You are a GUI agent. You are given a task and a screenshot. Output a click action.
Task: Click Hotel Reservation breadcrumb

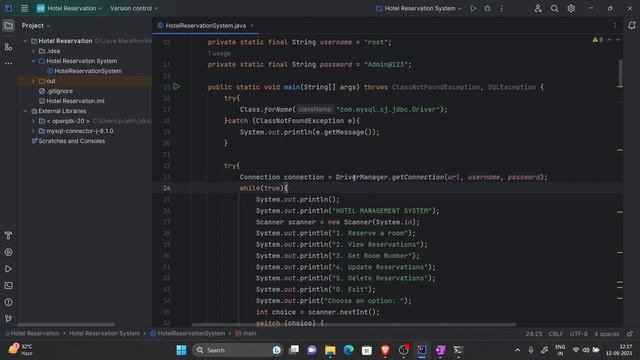tap(35, 333)
